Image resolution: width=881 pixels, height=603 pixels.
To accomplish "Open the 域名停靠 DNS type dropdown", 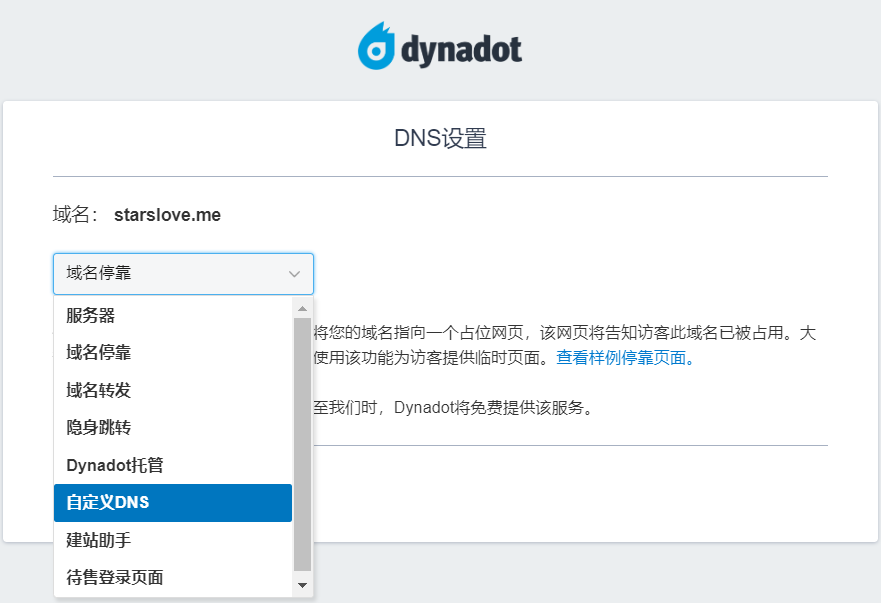I will click(183, 274).
